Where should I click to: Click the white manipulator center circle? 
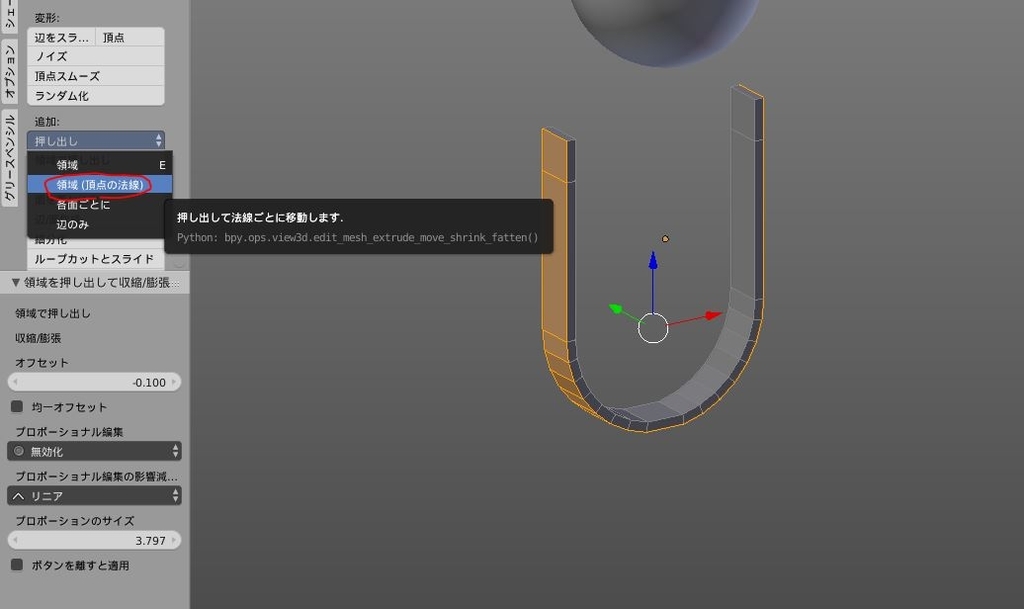pyautogui.click(x=652, y=328)
